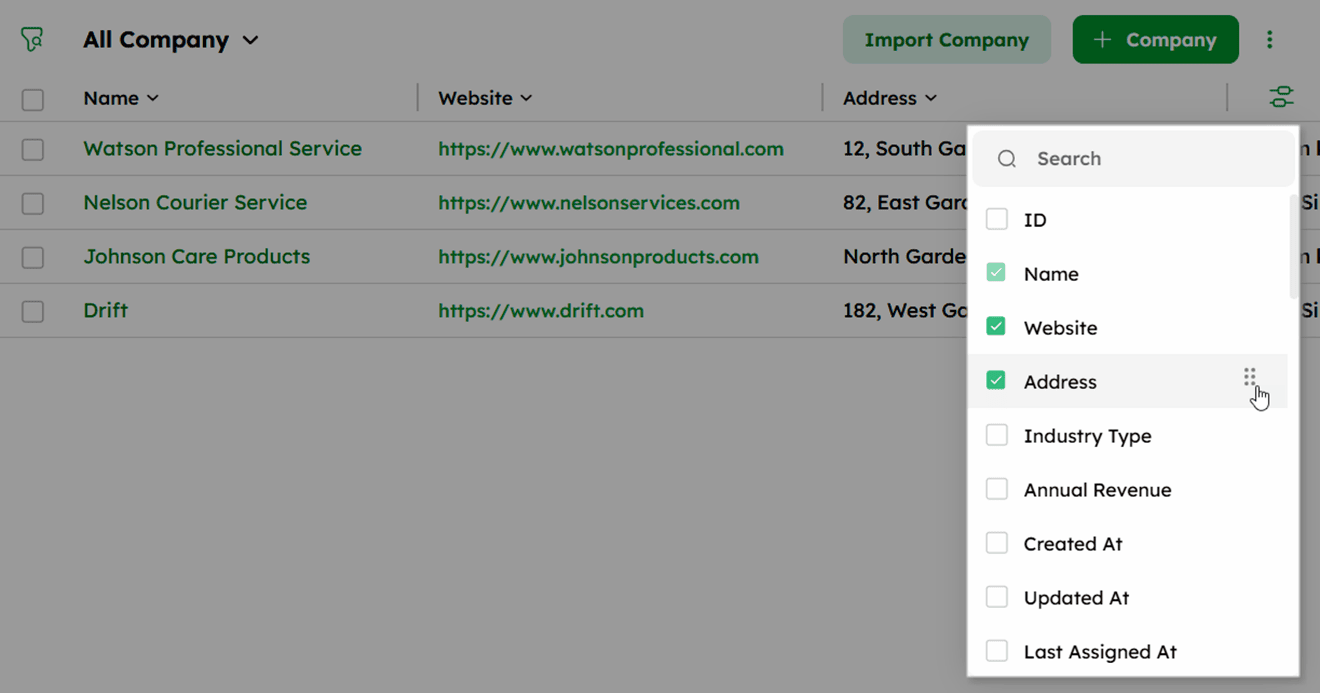
Task: Open the Address column header dropdown
Action: tap(931, 98)
